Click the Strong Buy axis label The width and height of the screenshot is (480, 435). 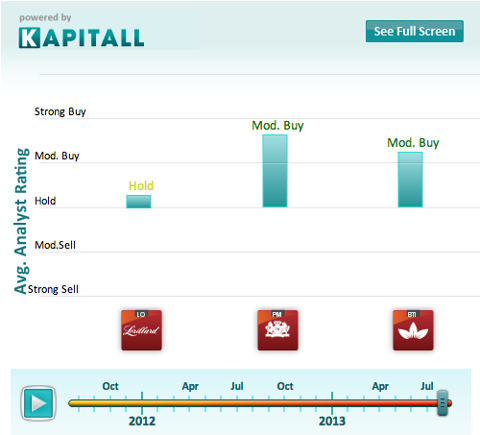click(x=60, y=111)
